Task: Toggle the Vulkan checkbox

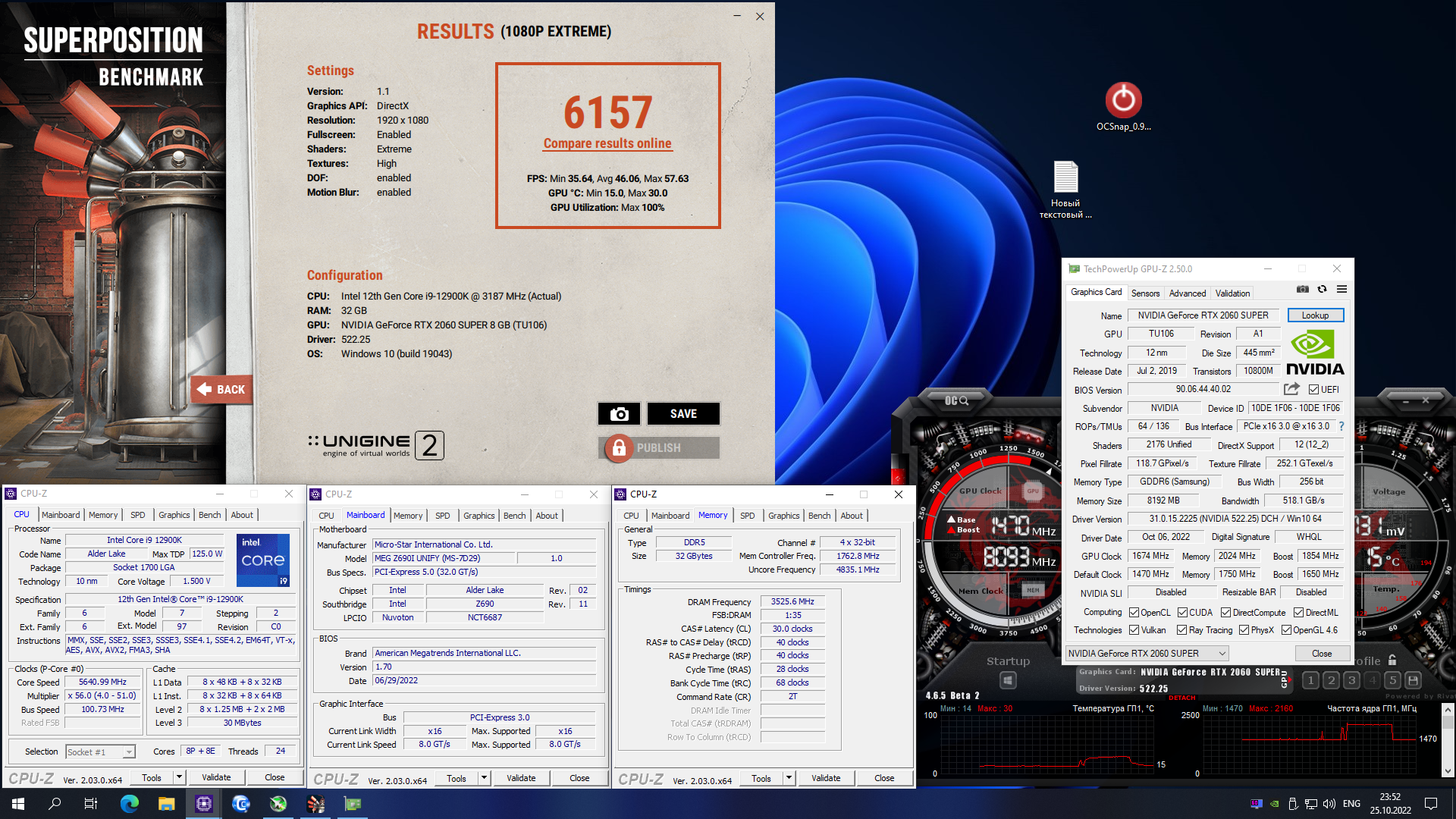Action: 1134,630
